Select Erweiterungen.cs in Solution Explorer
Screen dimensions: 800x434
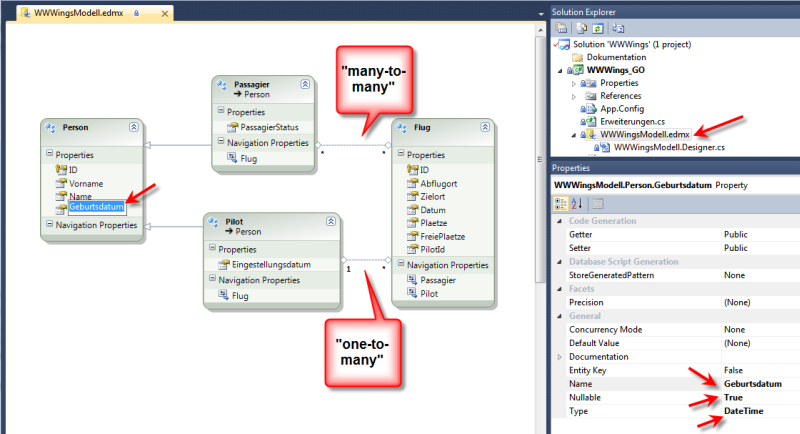coord(632,121)
